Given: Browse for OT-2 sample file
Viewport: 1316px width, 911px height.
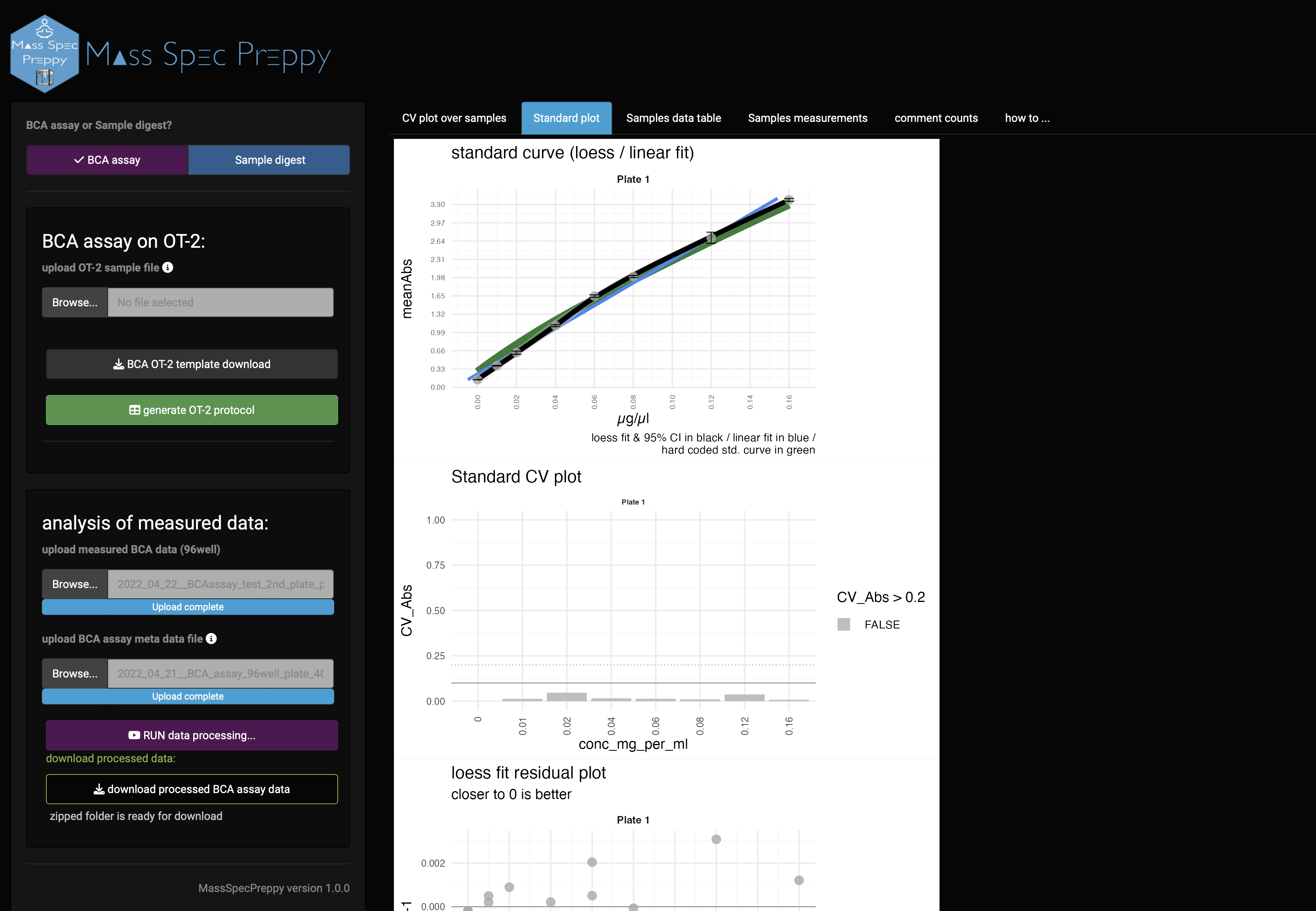Looking at the screenshot, I should tap(75, 302).
